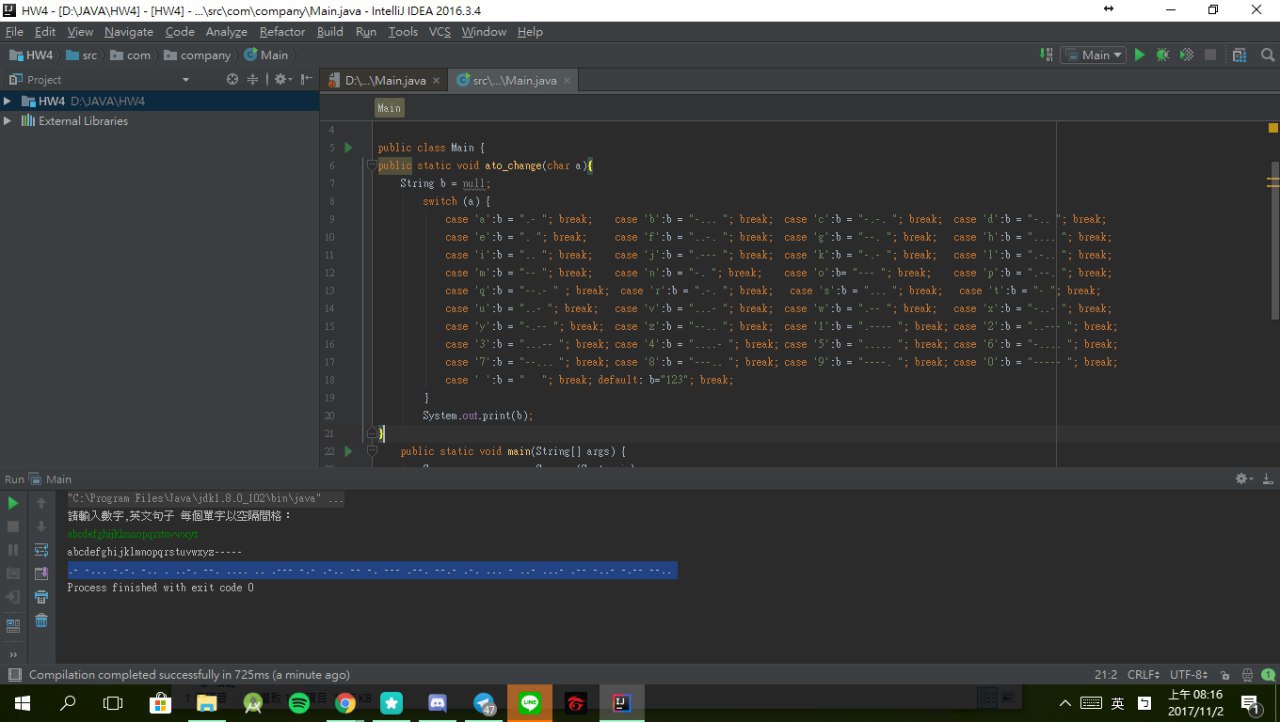Open the Refactor menu
Screen dimensions: 1280x722
pos(282,32)
